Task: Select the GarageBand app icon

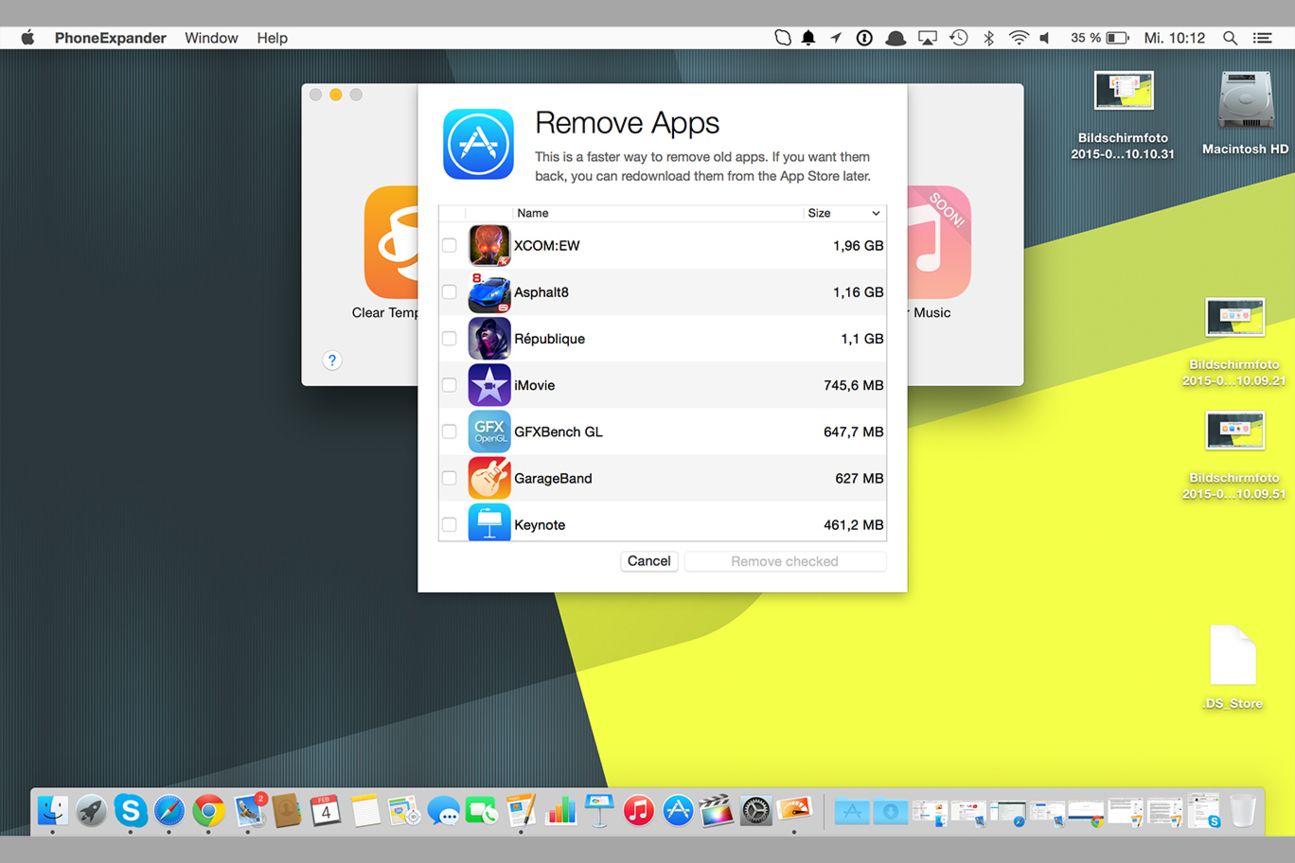Action: 489,478
